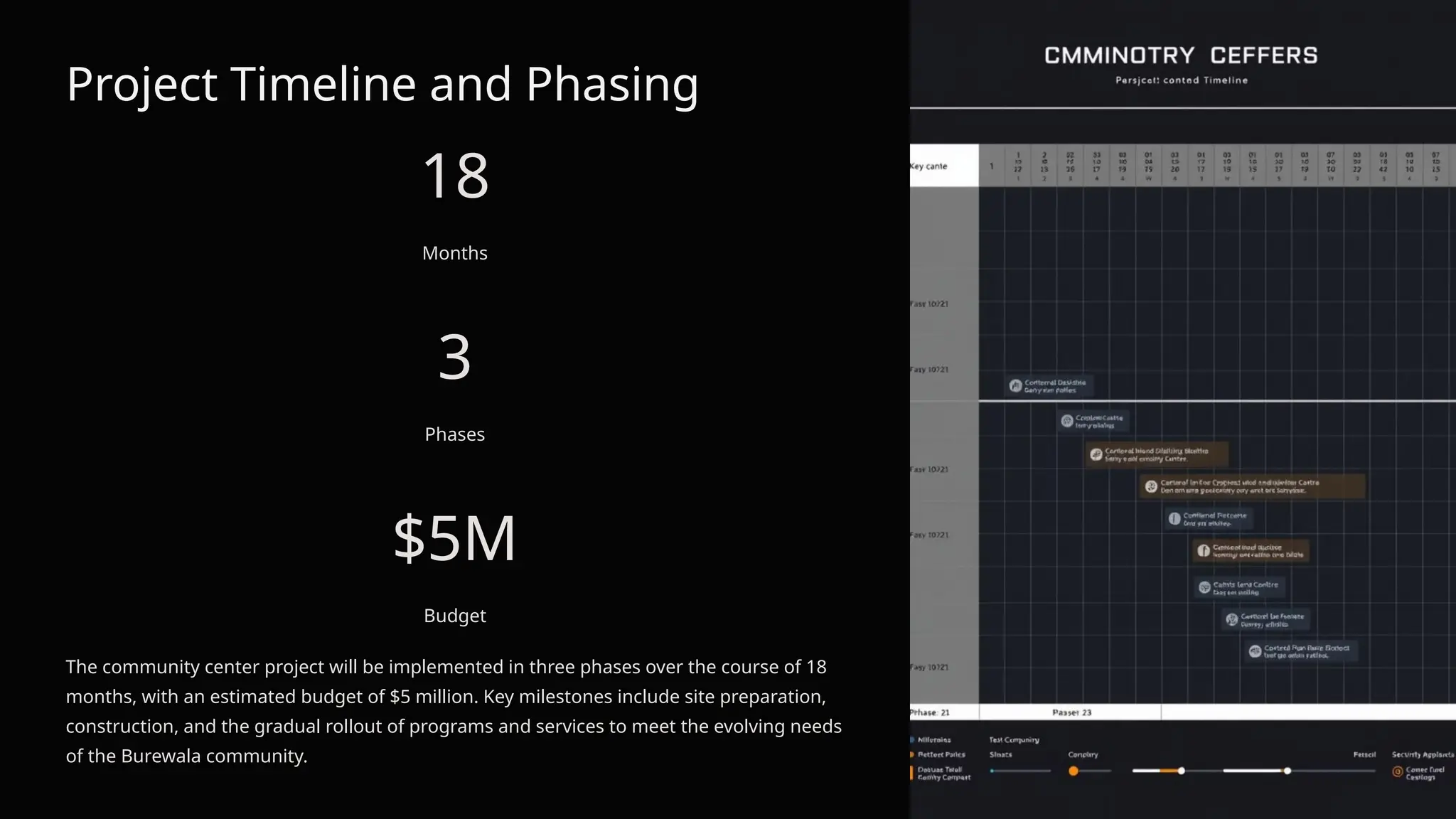Screen dimensions: 1456x819
Task: Select the 'Phase: 21' bottom label
Action: [x=930, y=712]
